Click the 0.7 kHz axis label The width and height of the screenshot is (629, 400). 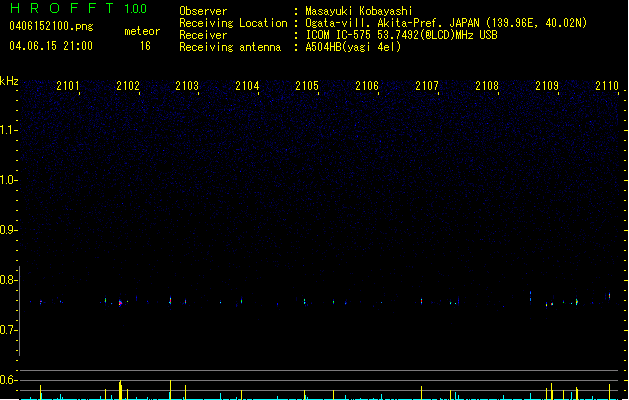pos(8,330)
